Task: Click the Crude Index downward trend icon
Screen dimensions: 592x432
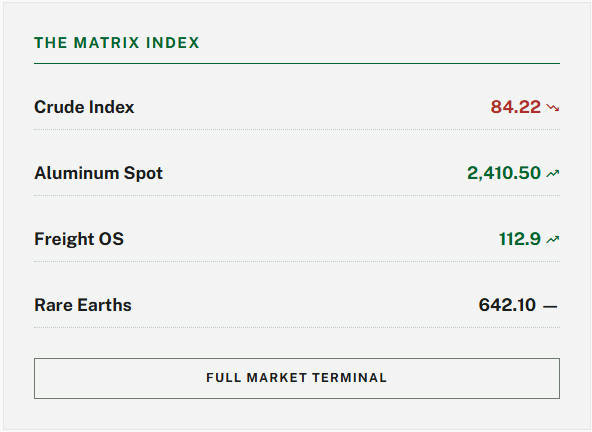Action: pyautogui.click(x=553, y=108)
